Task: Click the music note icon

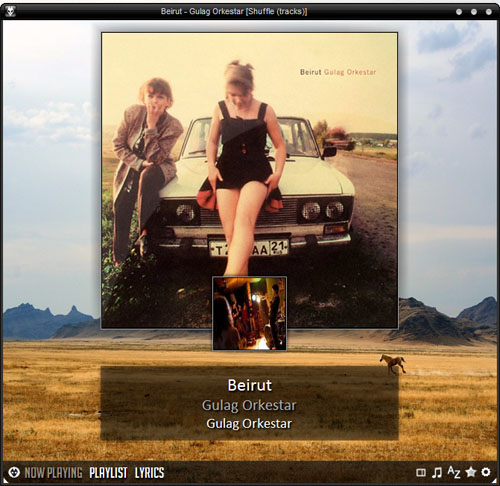Action: tap(437, 472)
